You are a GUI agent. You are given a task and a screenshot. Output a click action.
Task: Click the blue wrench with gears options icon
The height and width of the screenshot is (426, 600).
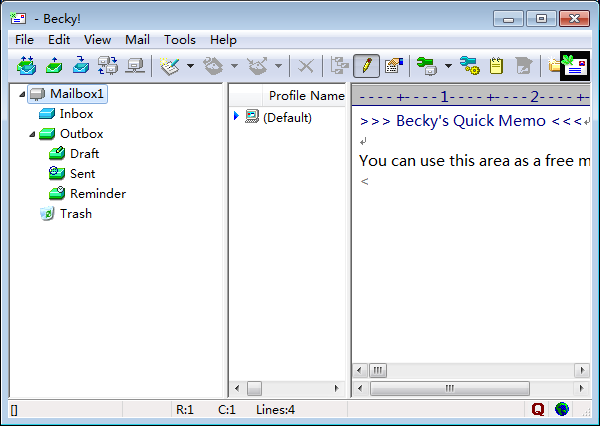point(470,66)
